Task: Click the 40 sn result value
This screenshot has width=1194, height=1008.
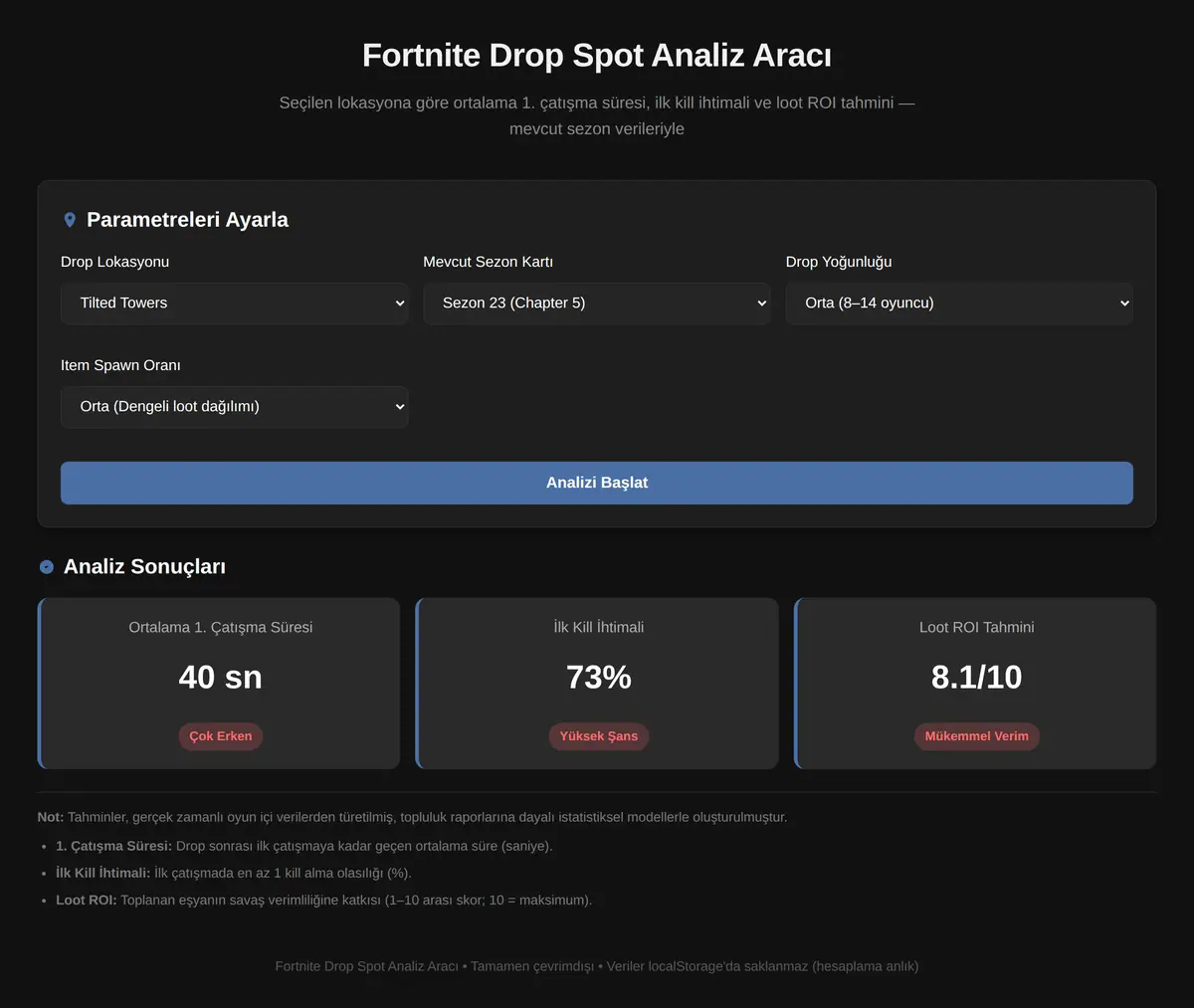Action: pyautogui.click(x=221, y=677)
